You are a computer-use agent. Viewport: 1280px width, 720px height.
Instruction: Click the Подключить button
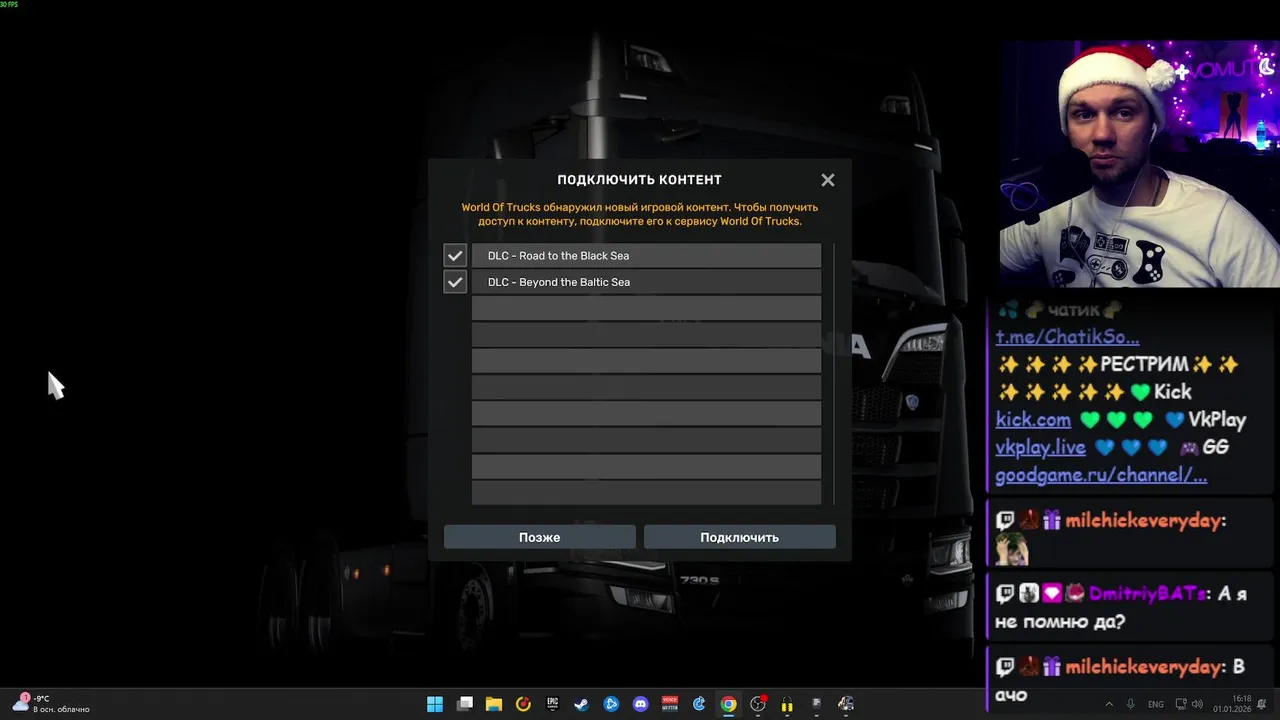(739, 537)
